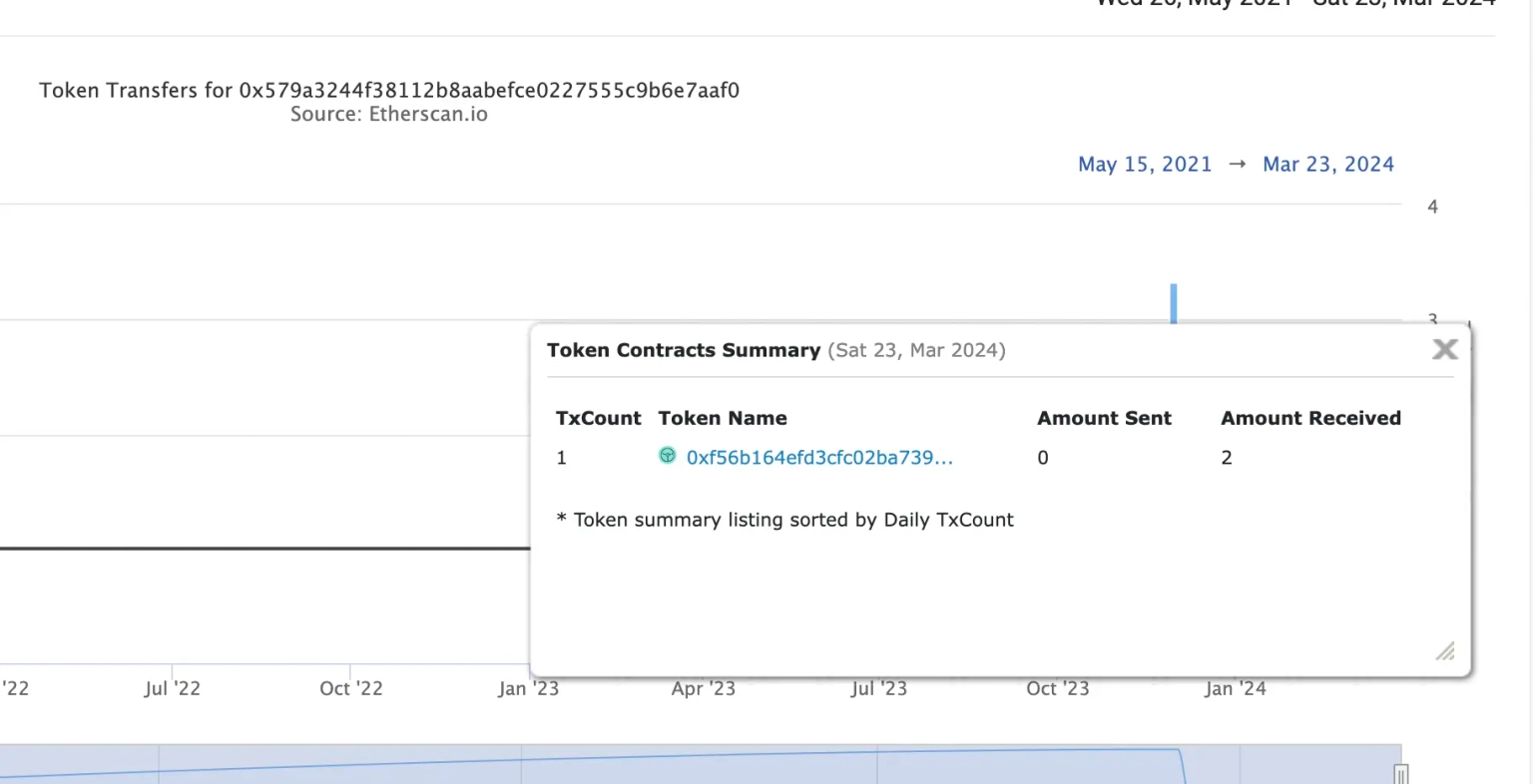Click the TxCount value 1

561,458
